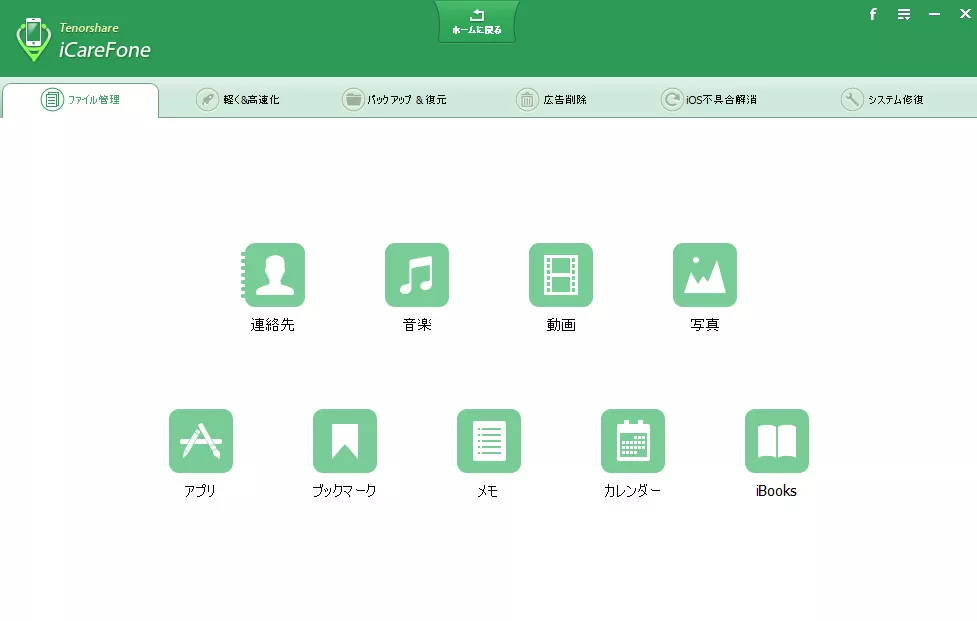Open the 音楽 music icon
The height and width of the screenshot is (621, 977).
coord(417,275)
